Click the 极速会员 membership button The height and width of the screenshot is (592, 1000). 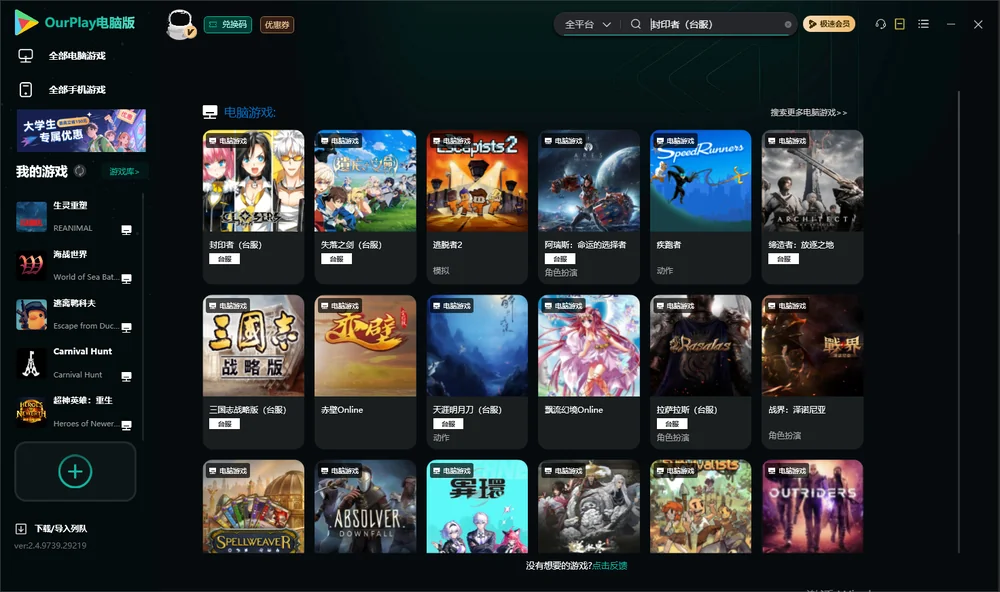(x=829, y=24)
